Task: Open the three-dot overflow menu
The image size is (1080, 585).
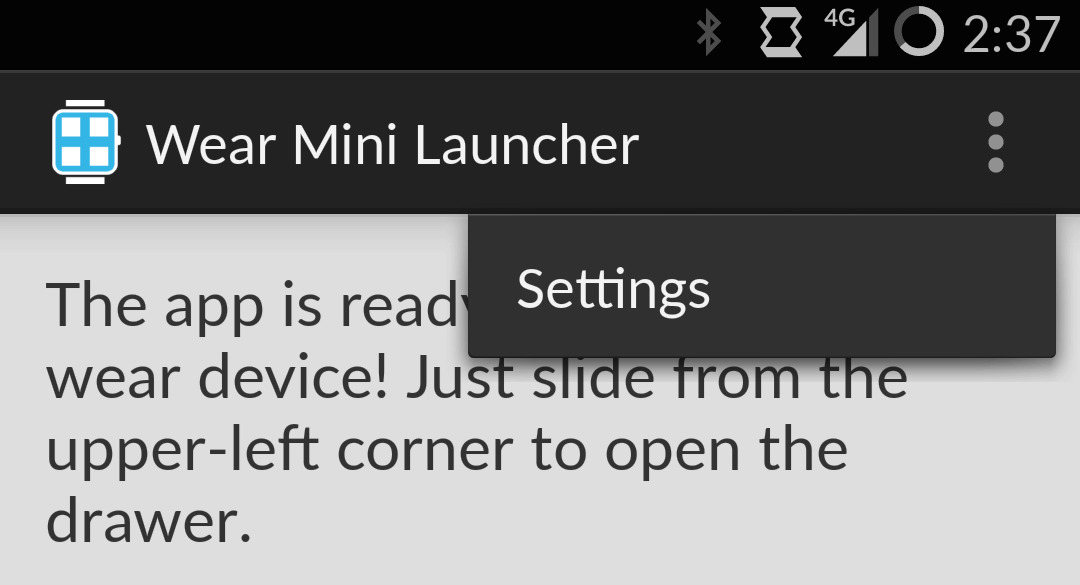Action: 995,142
